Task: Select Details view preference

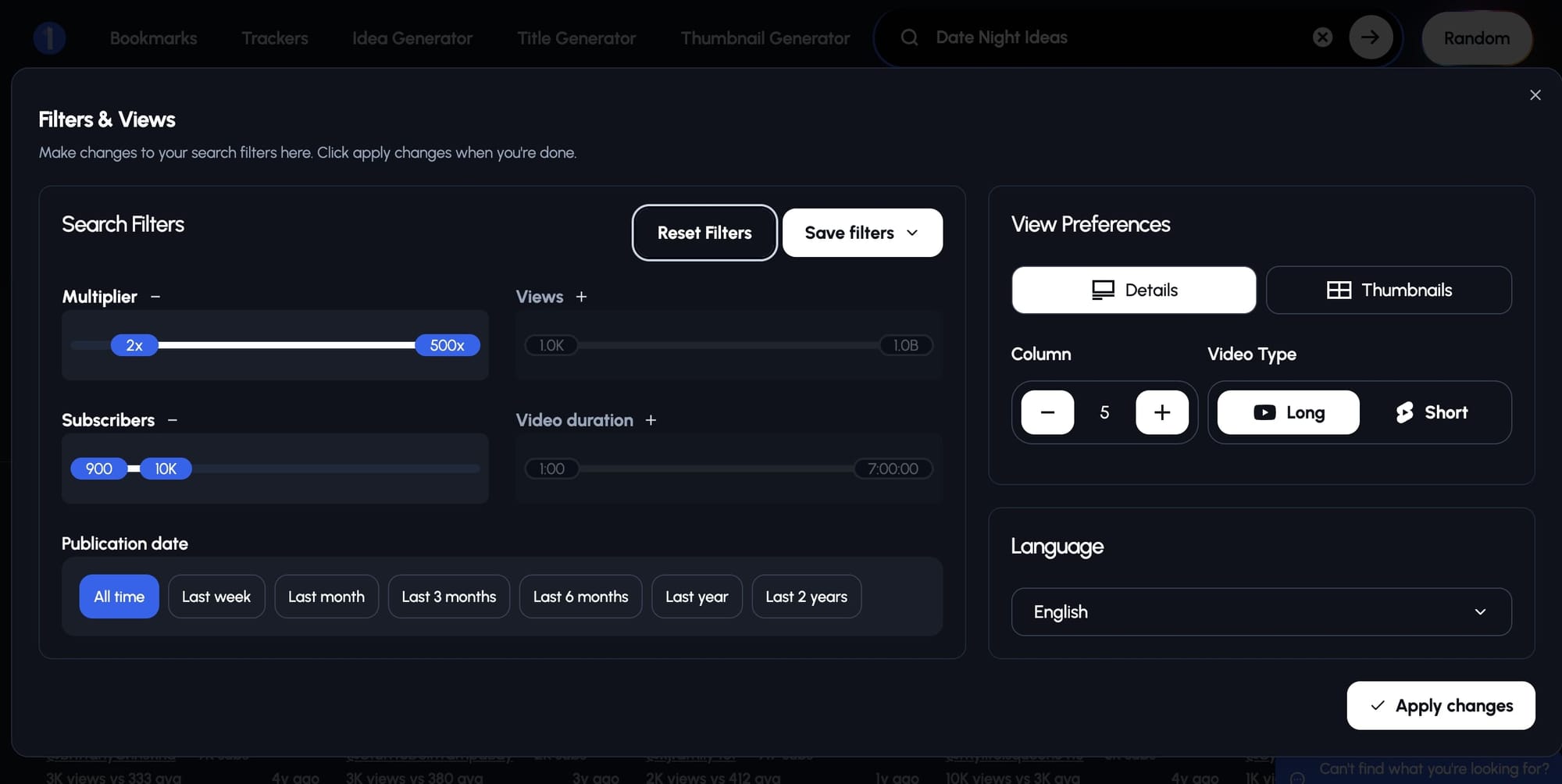Action: click(x=1133, y=290)
